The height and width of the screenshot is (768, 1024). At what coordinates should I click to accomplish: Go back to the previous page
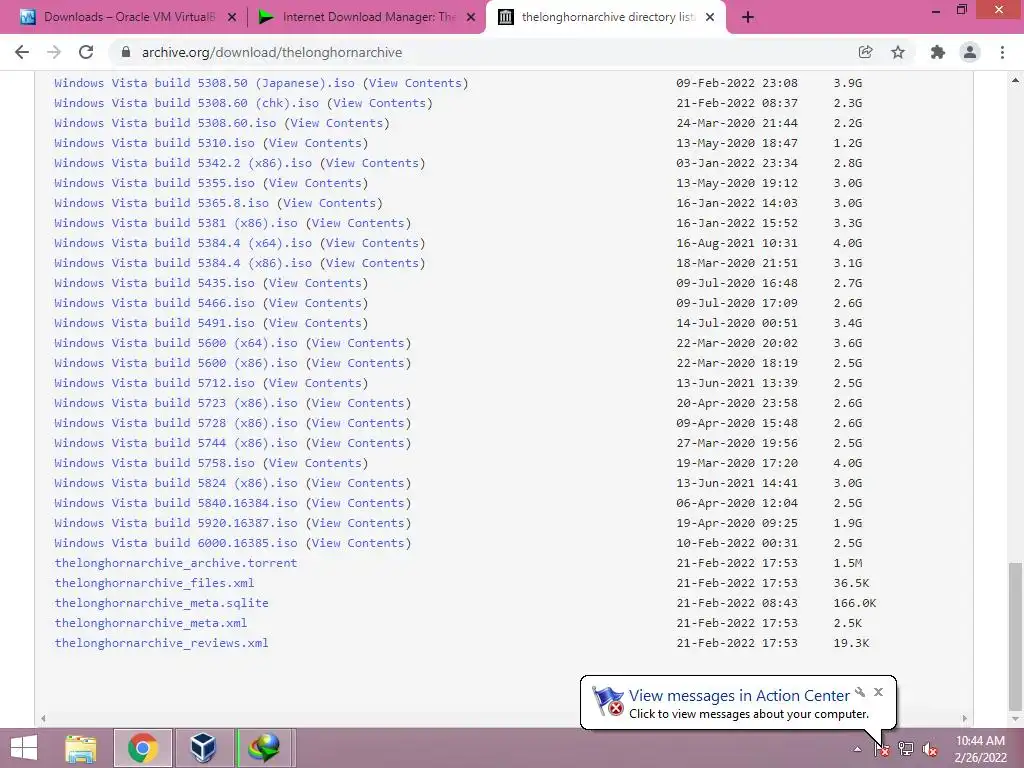22,52
